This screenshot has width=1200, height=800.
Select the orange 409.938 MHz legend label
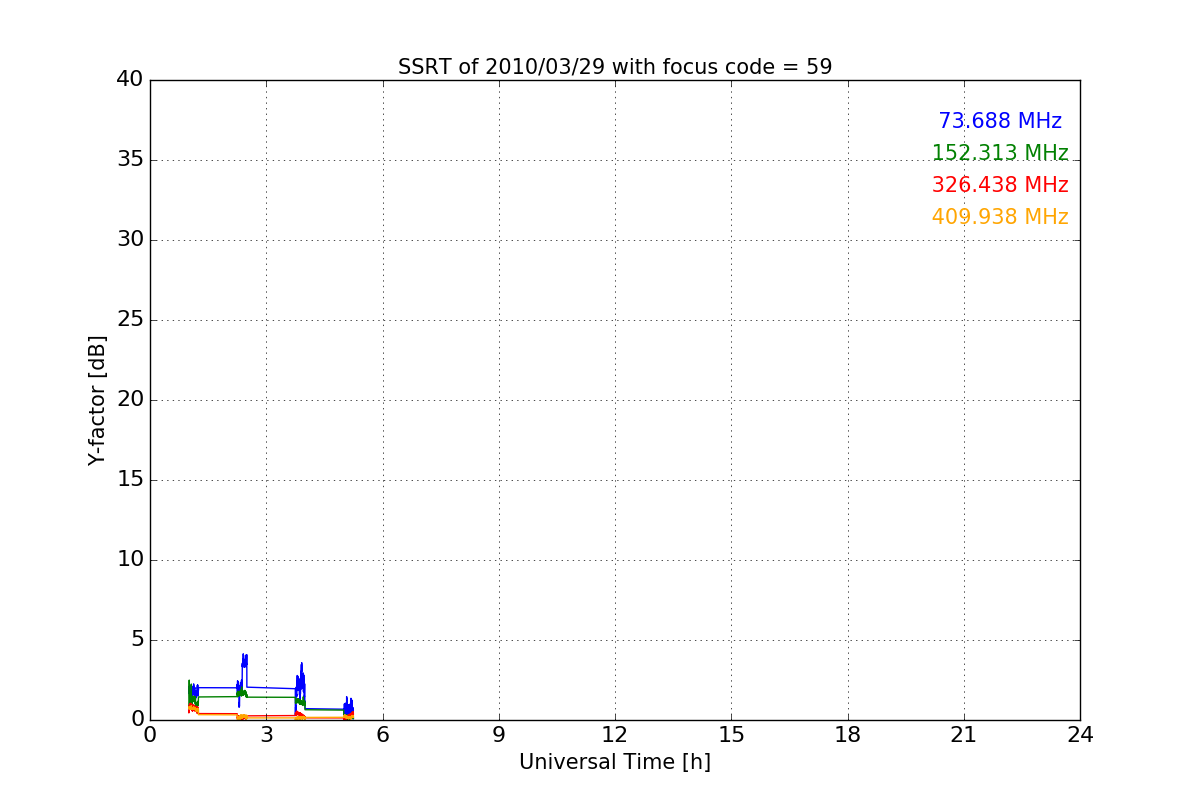[1000, 217]
